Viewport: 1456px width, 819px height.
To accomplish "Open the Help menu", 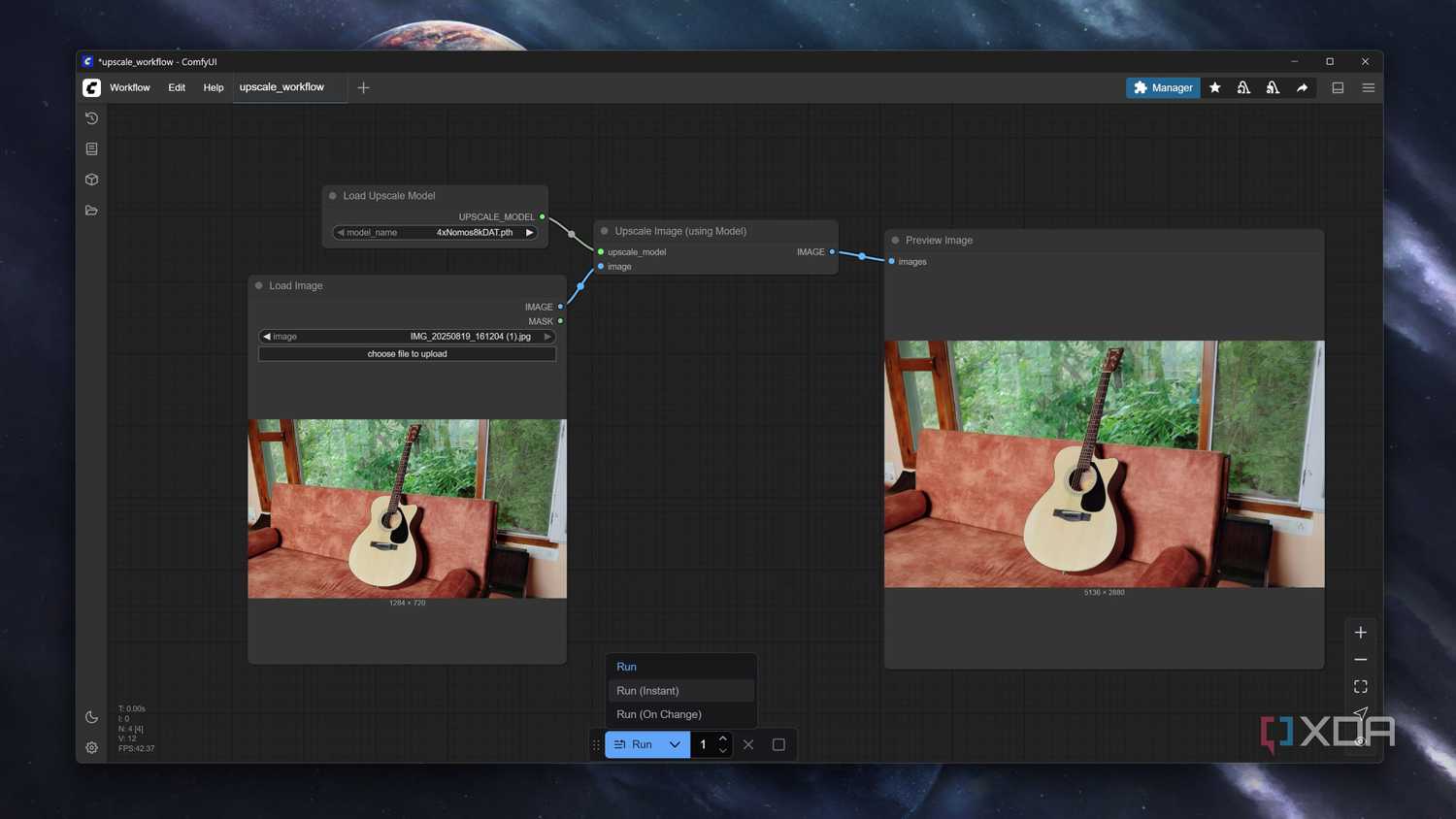I will pos(214,87).
